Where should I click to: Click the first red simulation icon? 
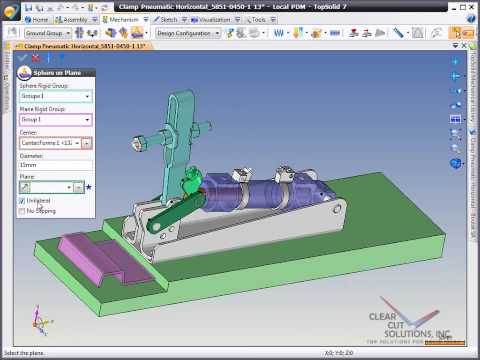(x=354, y=33)
